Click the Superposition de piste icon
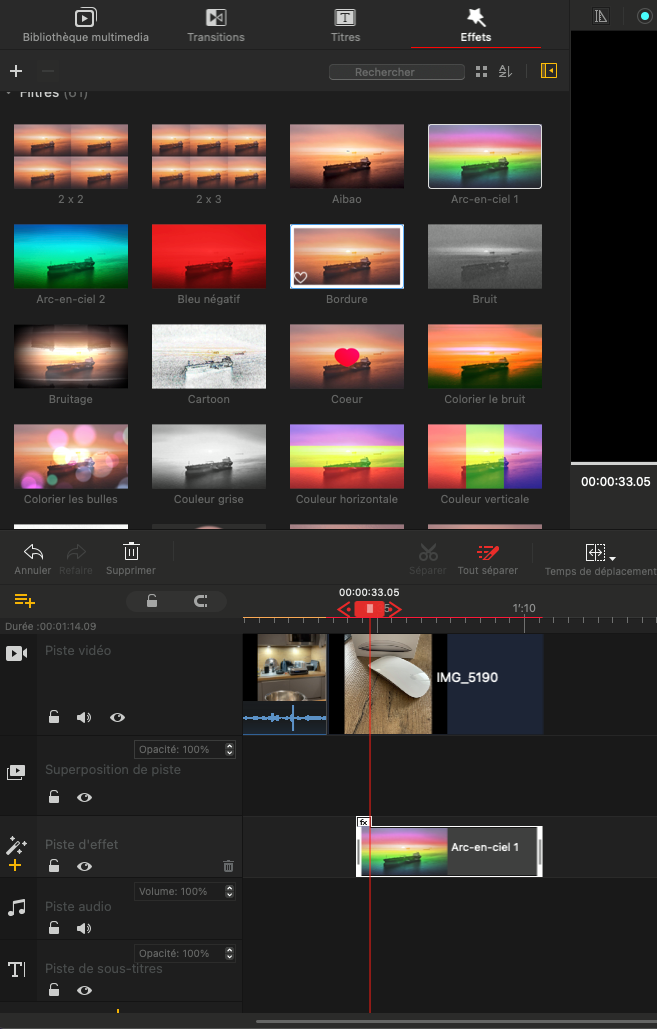Screen dimensions: 657x1029 (x=16, y=773)
